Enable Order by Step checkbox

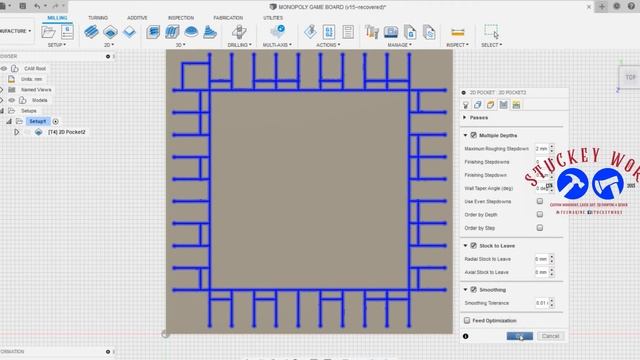pyautogui.click(x=540, y=228)
